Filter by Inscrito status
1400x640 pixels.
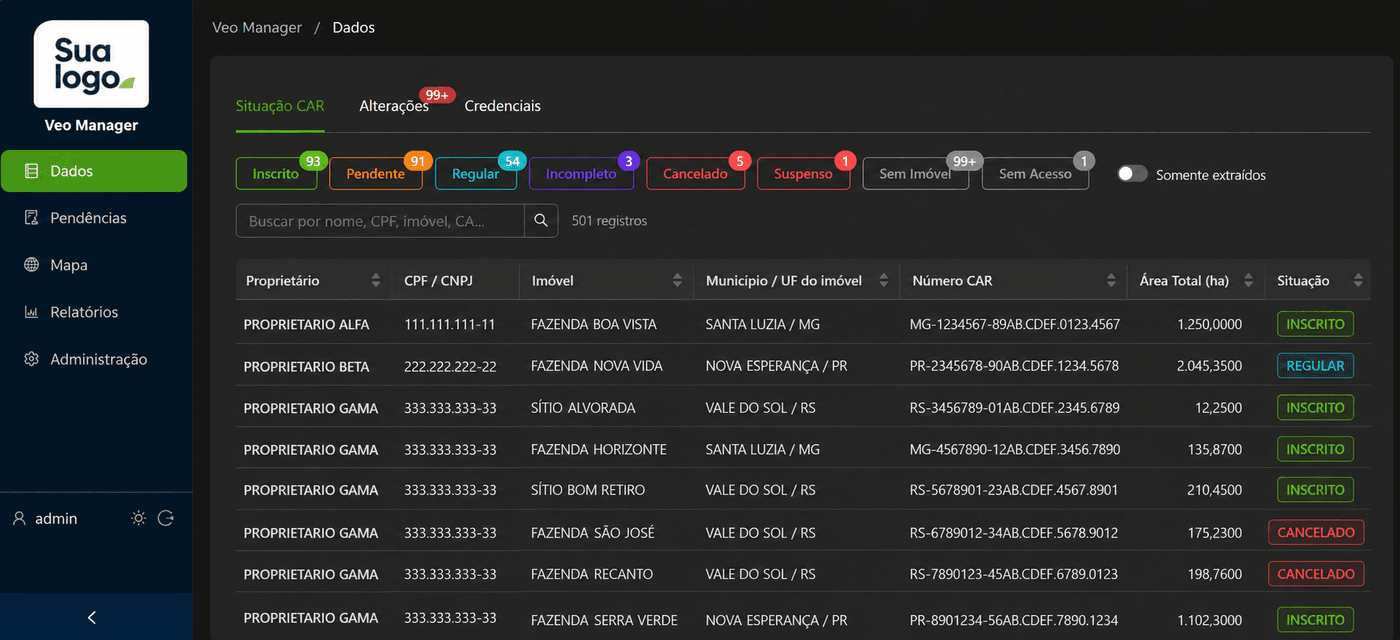(x=276, y=174)
